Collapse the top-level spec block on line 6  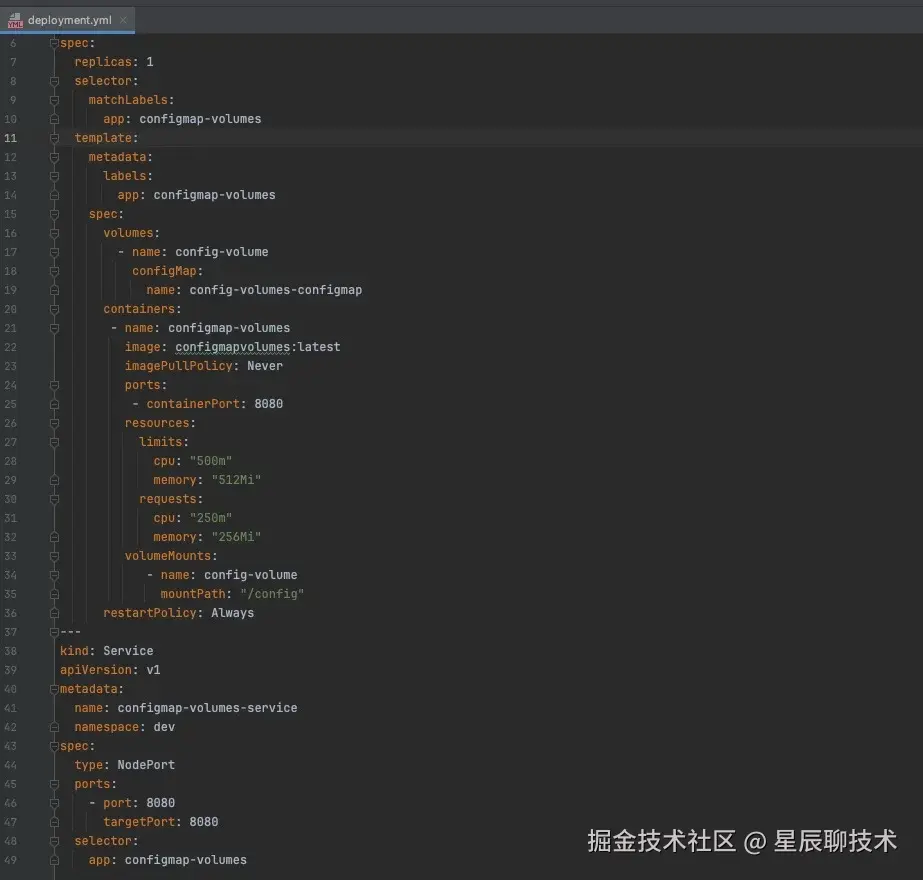[x=54, y=43]
